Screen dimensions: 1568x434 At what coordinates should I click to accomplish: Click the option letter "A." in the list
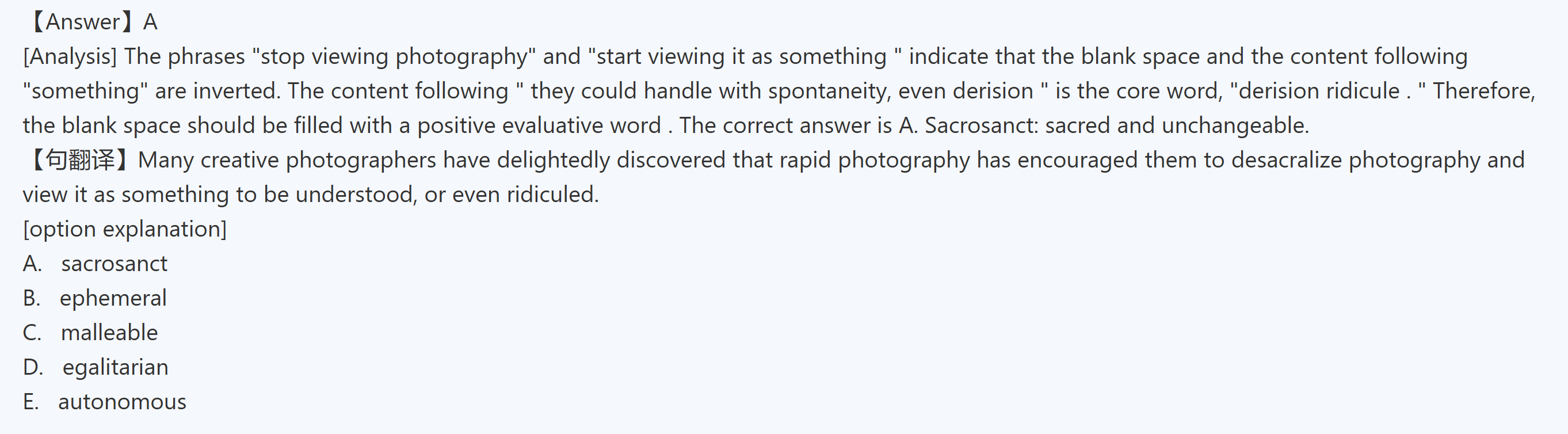click(x=32, y=264)
